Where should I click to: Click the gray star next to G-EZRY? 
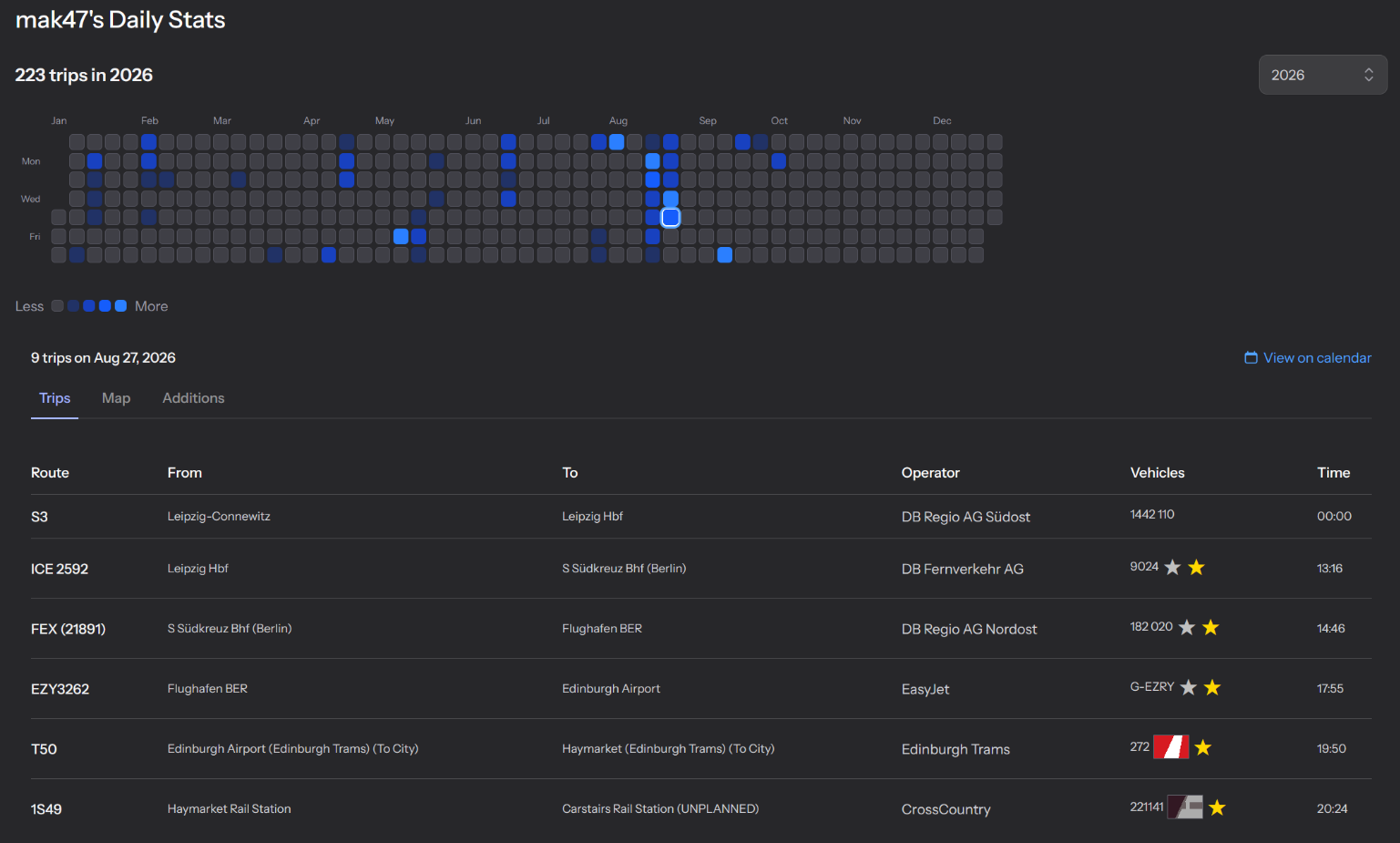pos(1189,688)
